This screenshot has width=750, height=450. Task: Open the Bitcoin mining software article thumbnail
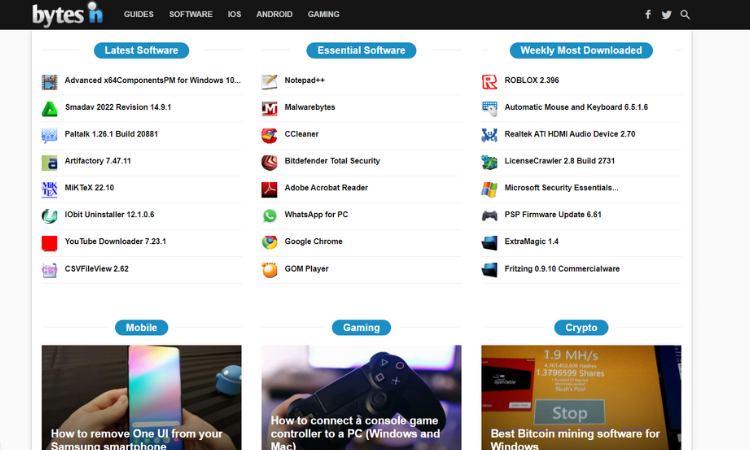pos(581,397)
